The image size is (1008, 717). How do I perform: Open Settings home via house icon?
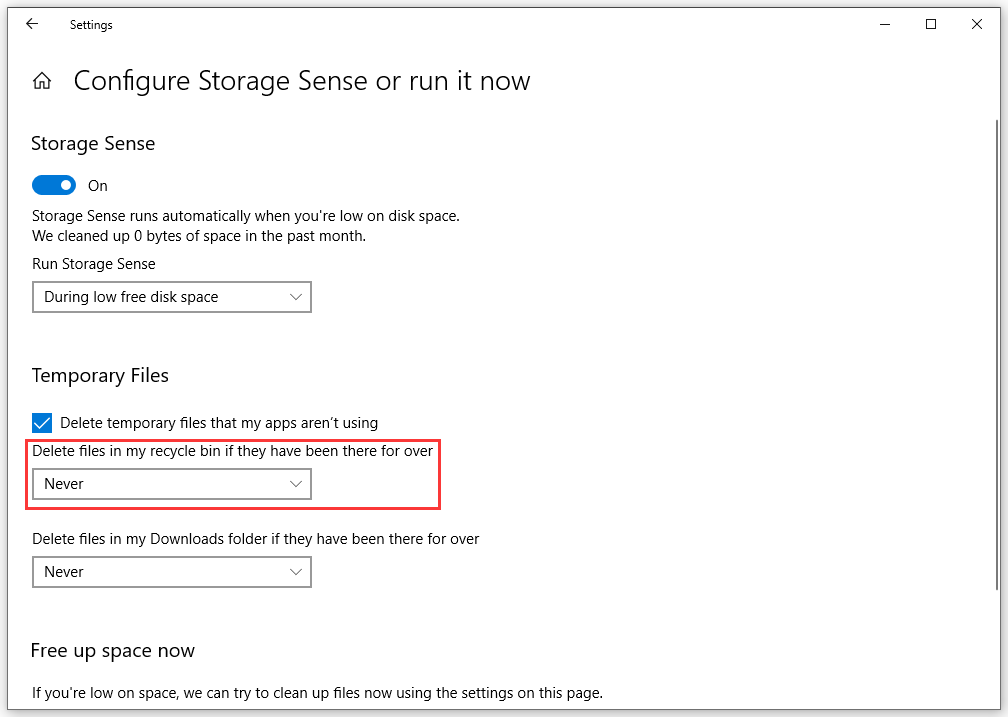point(42,81)
